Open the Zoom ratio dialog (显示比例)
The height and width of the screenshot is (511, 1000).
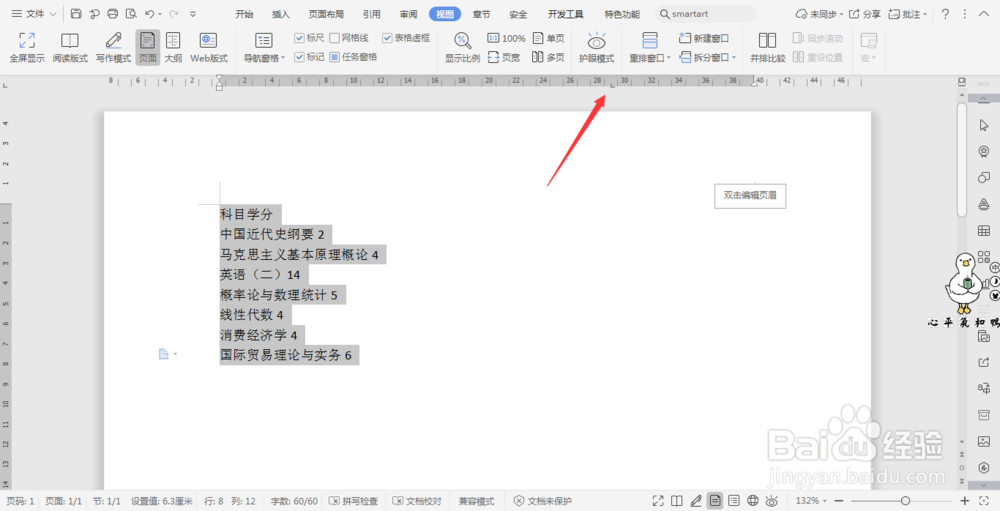click(x=462, y=48)
